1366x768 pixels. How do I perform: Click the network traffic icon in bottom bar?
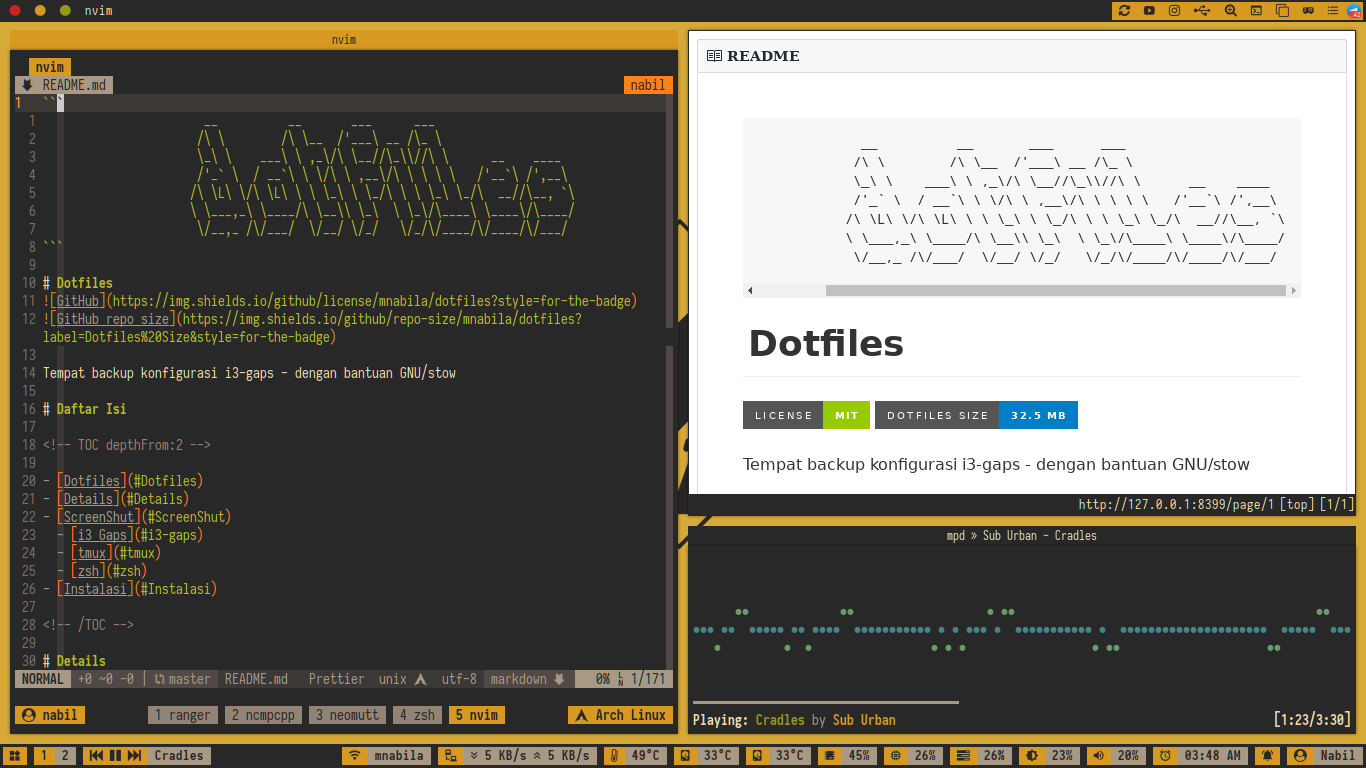tap(451, 756)
